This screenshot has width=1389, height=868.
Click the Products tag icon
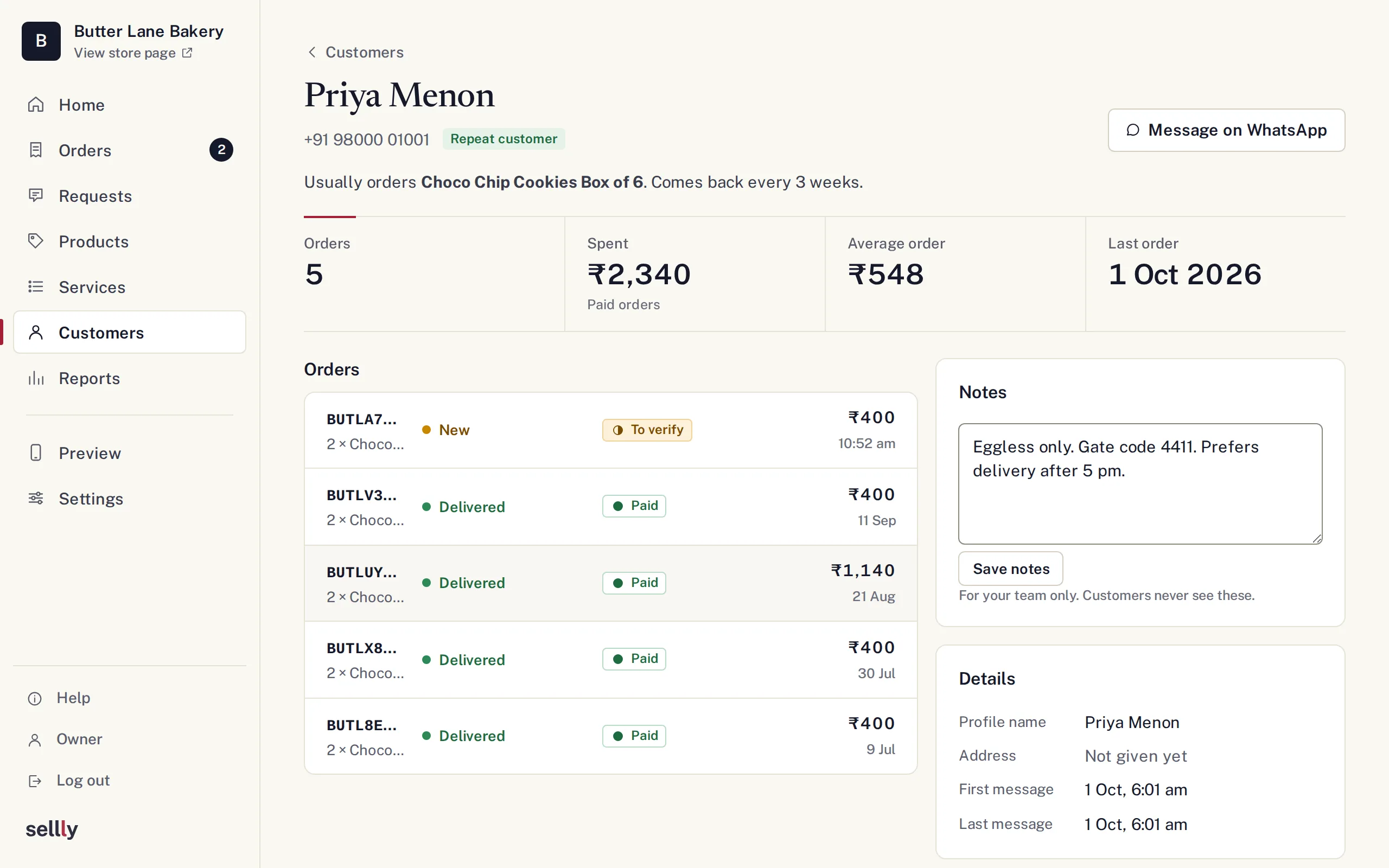tap(36, 241)
